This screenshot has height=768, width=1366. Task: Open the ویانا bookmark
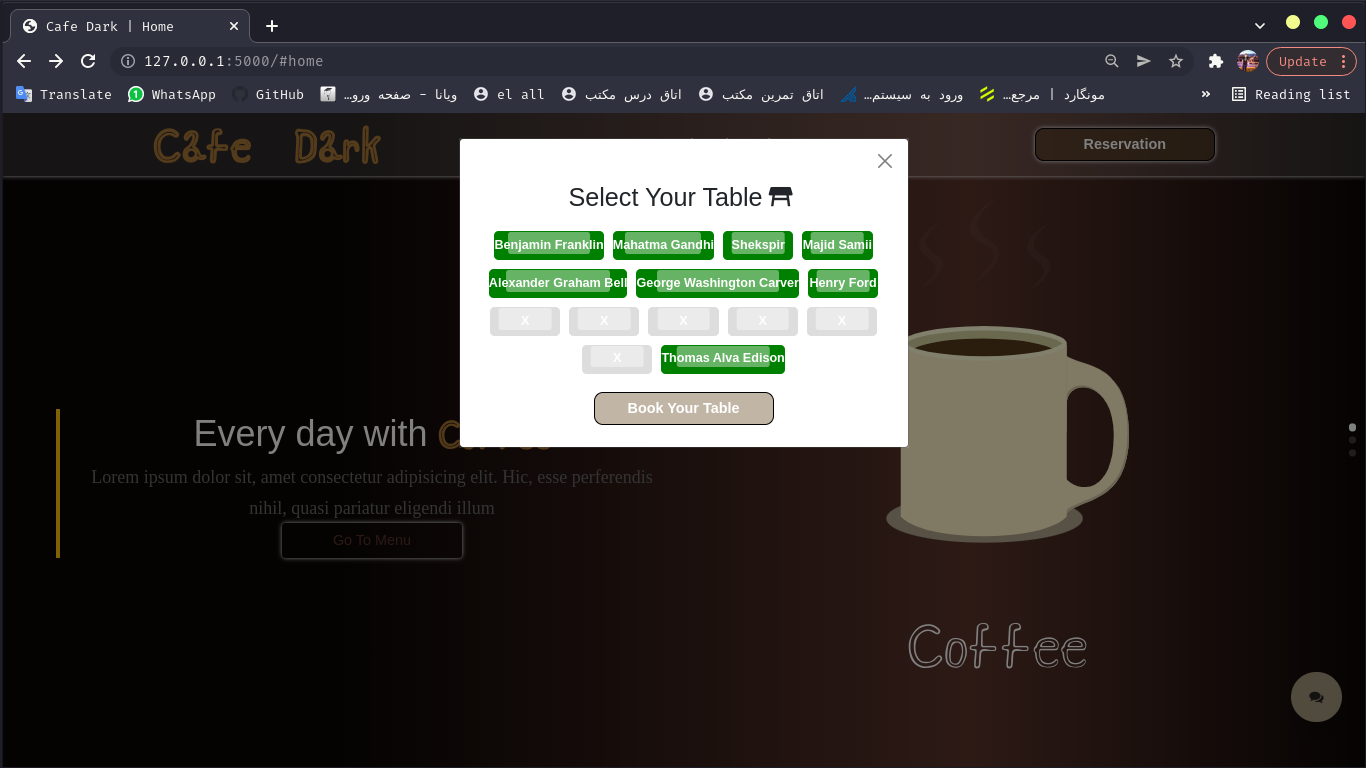(389, 94)
